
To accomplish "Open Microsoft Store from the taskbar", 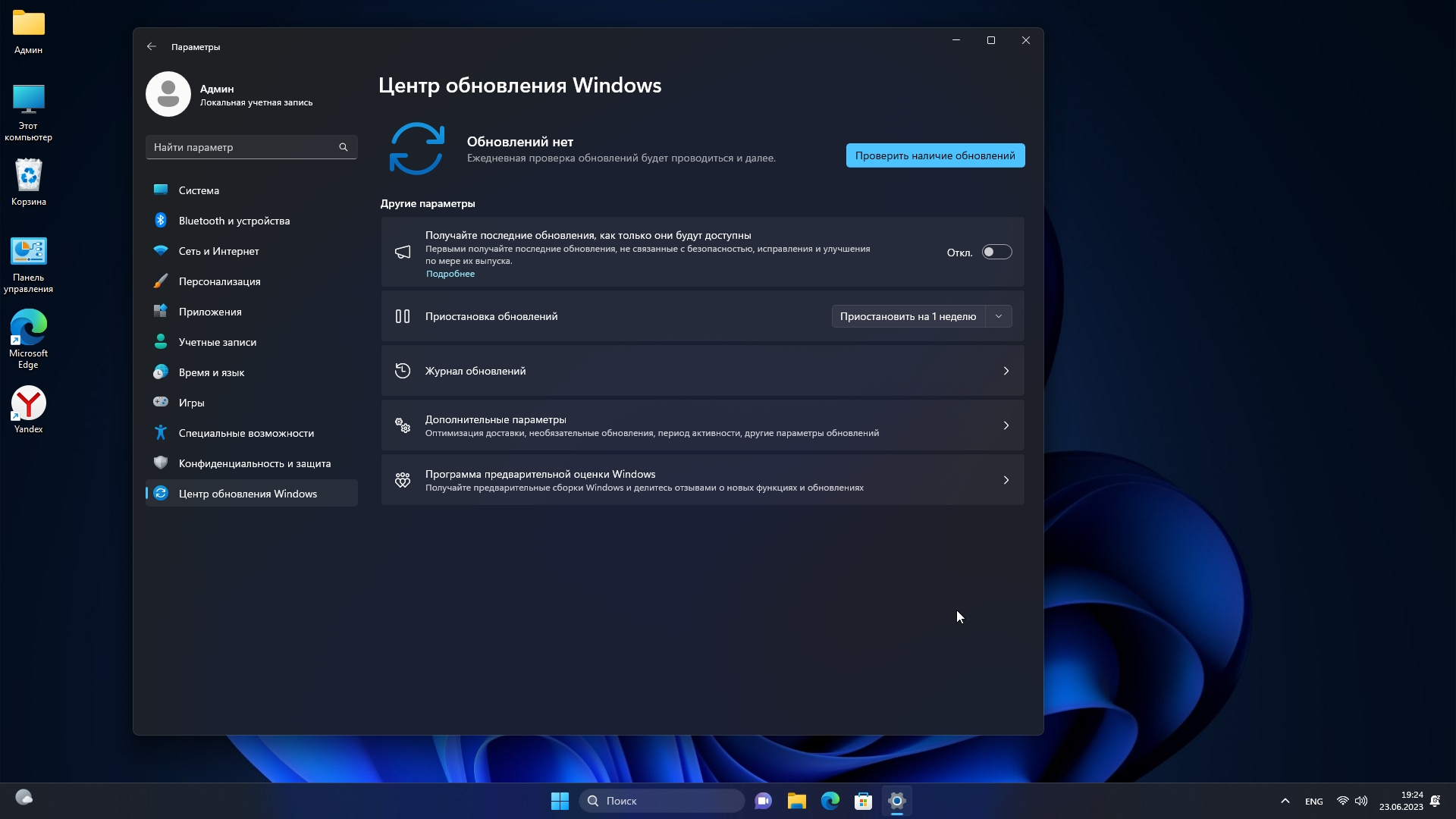I will point(863,801).
